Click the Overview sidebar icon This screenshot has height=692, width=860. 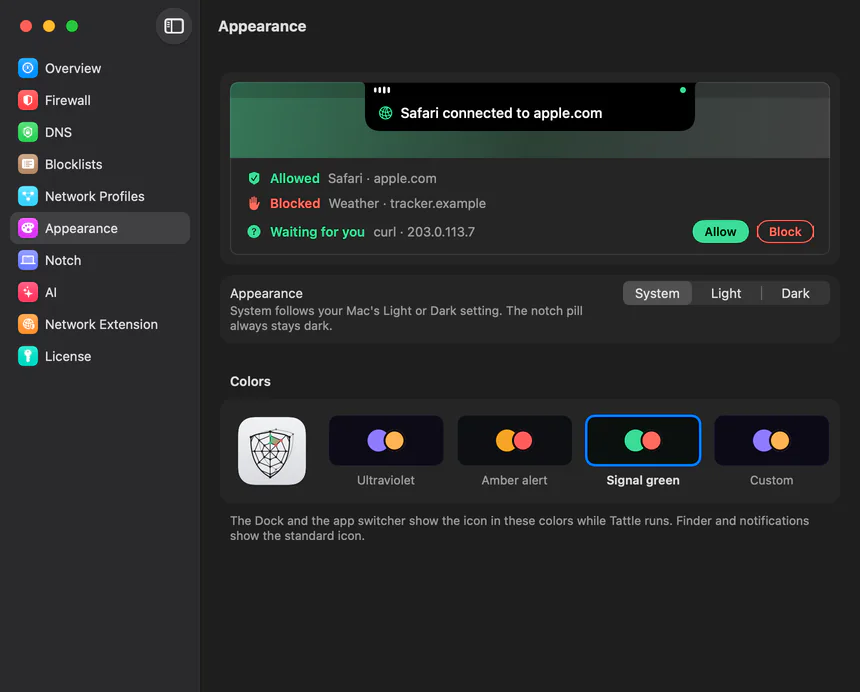(28, 68)
